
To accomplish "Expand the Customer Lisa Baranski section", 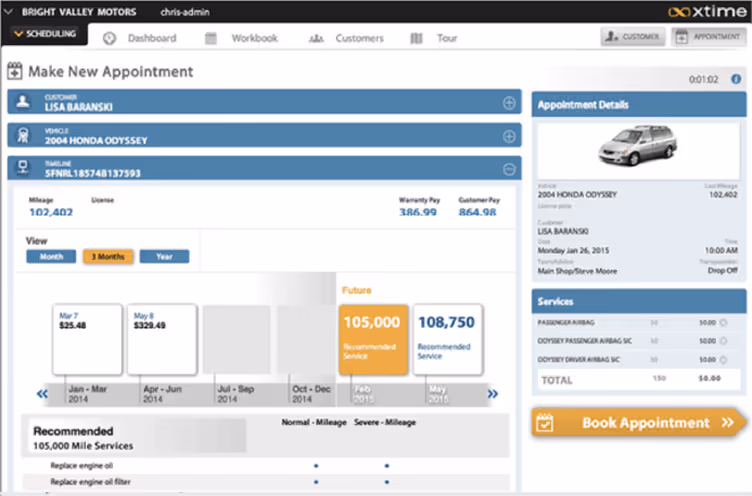I will (x=509, y=103).
